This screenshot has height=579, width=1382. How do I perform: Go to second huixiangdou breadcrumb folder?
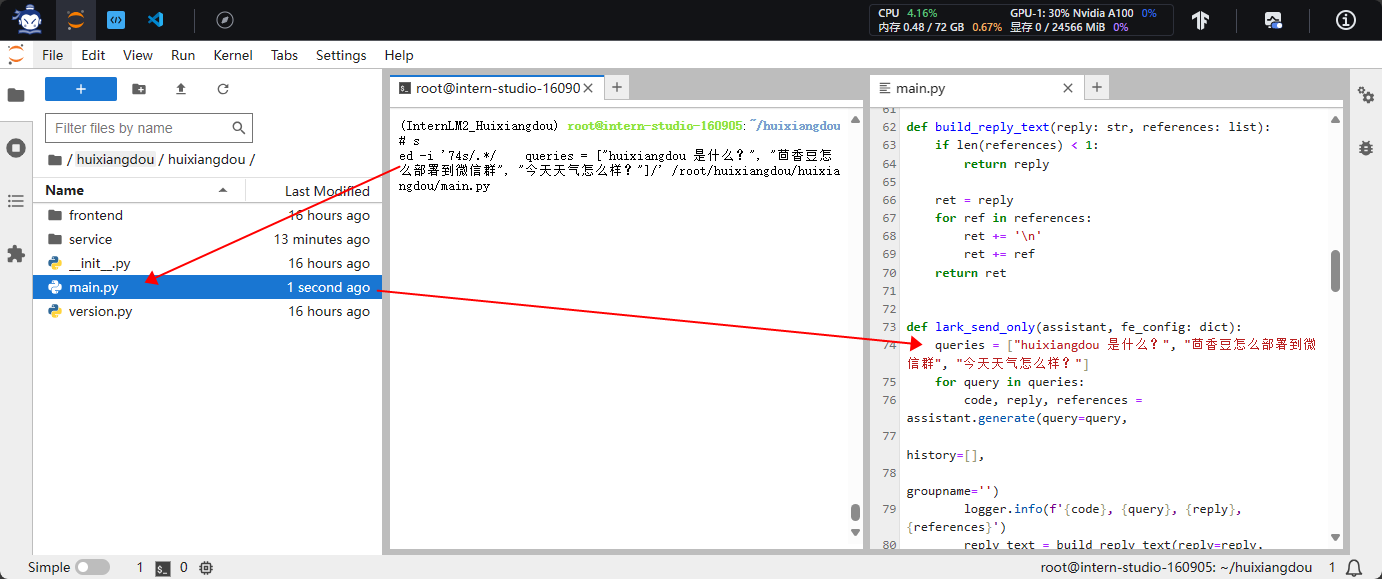point(207,159)
